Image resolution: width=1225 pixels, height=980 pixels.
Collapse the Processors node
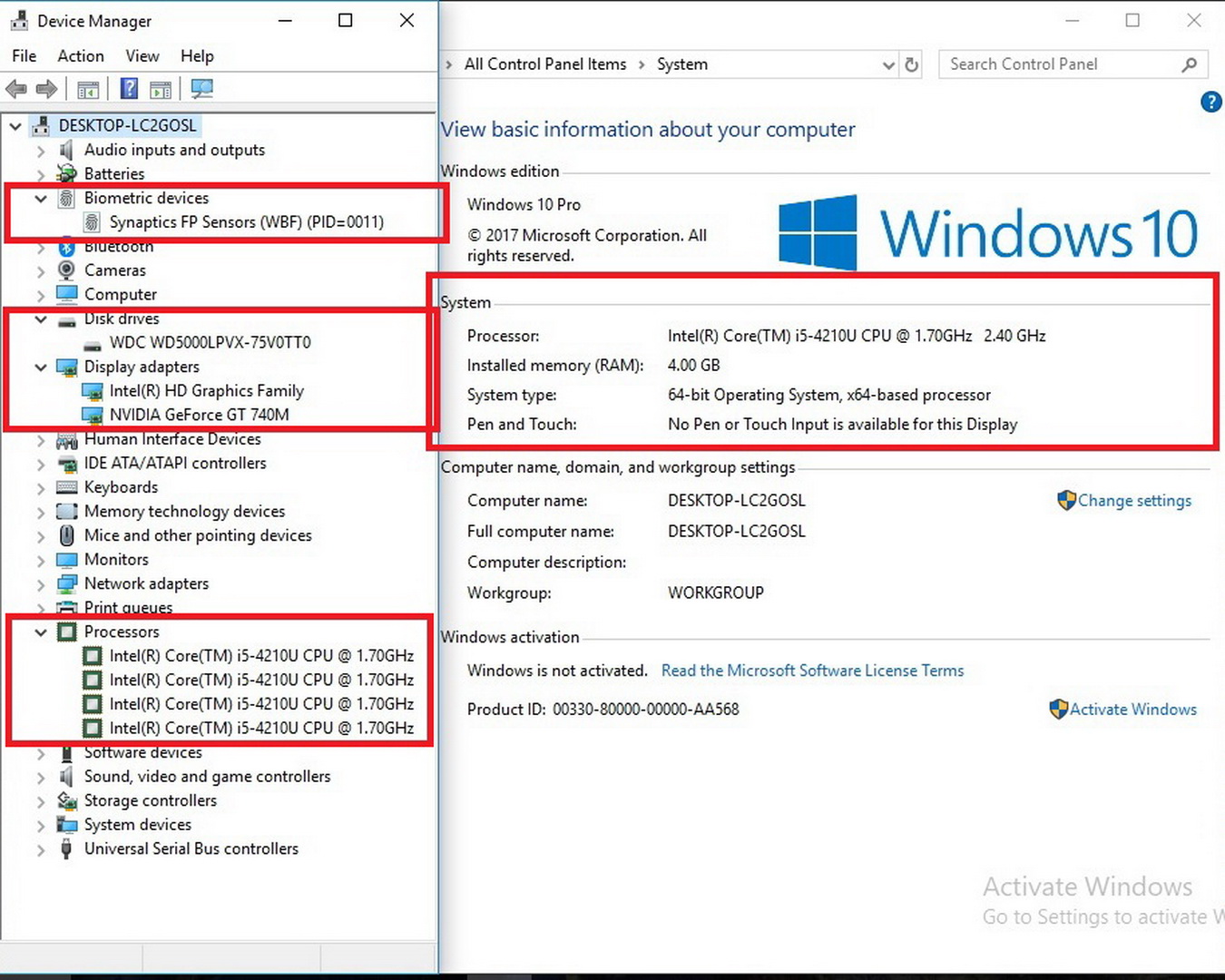click(x=41, y=632)
